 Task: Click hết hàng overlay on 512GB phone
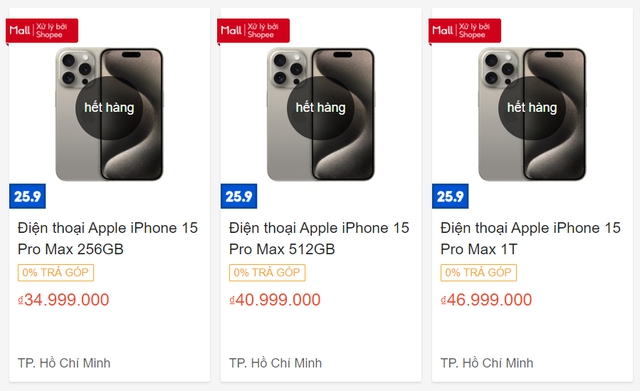pos(320,108)
